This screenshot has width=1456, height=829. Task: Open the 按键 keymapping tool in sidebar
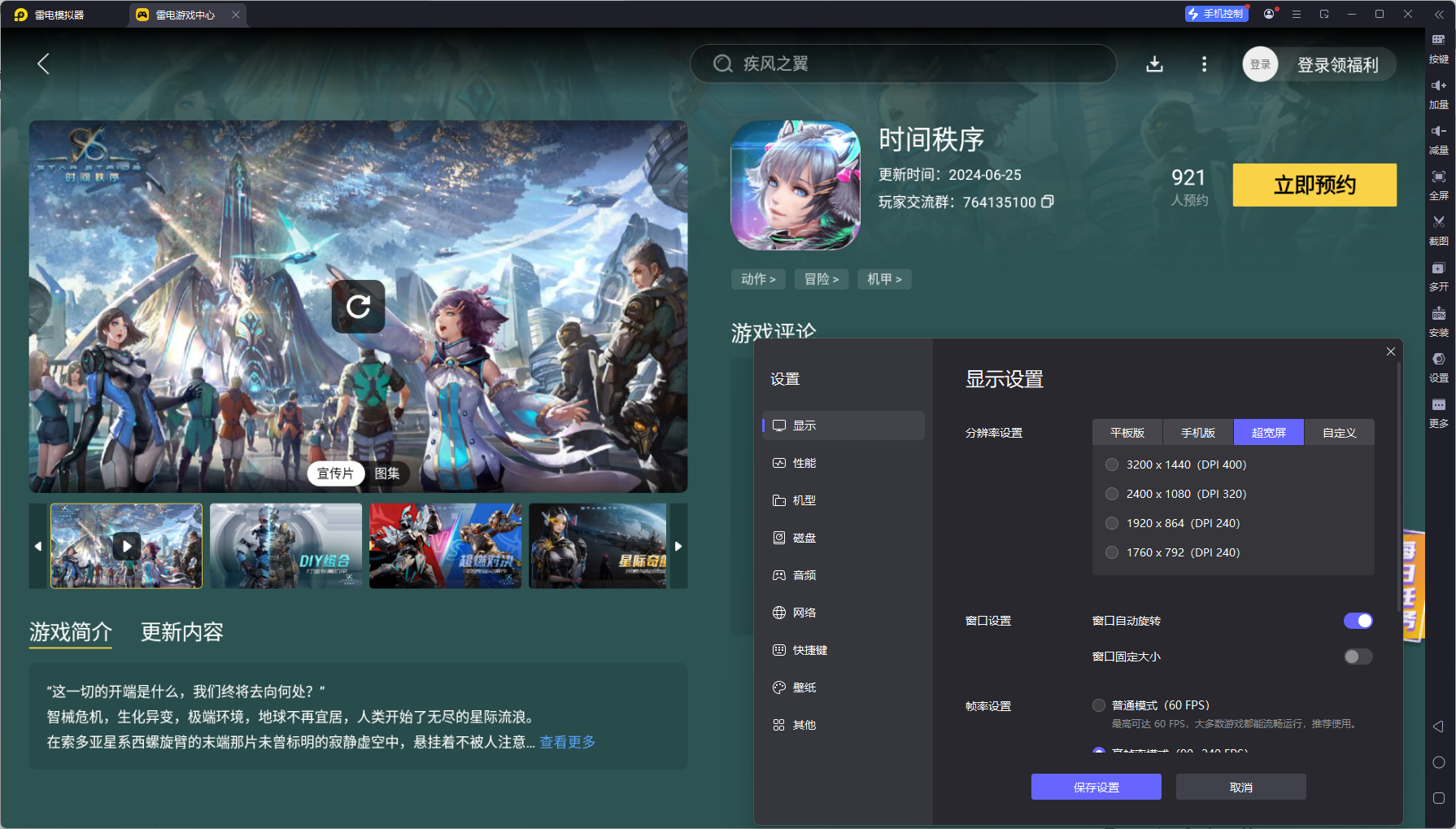(1438, 48)
